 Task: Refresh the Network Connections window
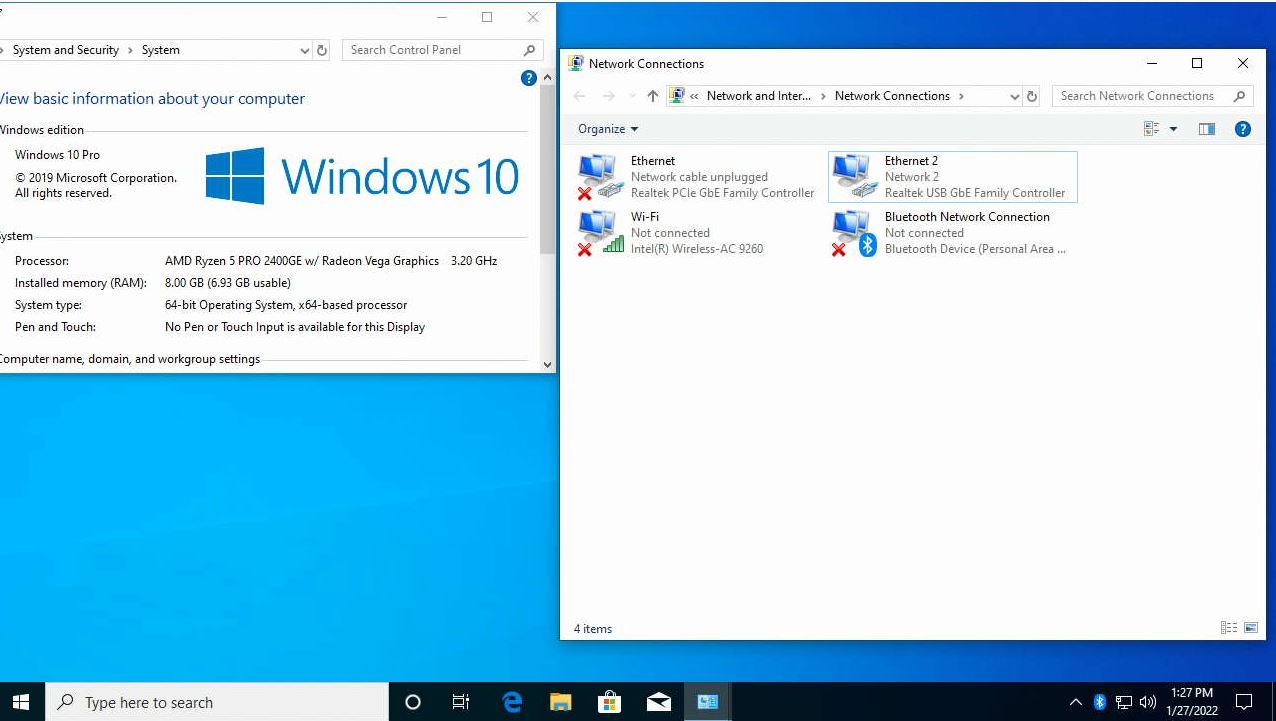[x=1032, y=97]
